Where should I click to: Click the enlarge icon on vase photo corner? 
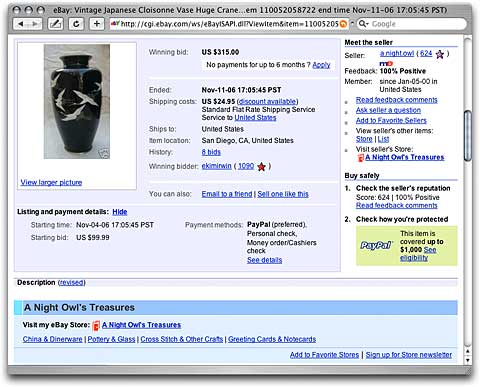point(103,153)
